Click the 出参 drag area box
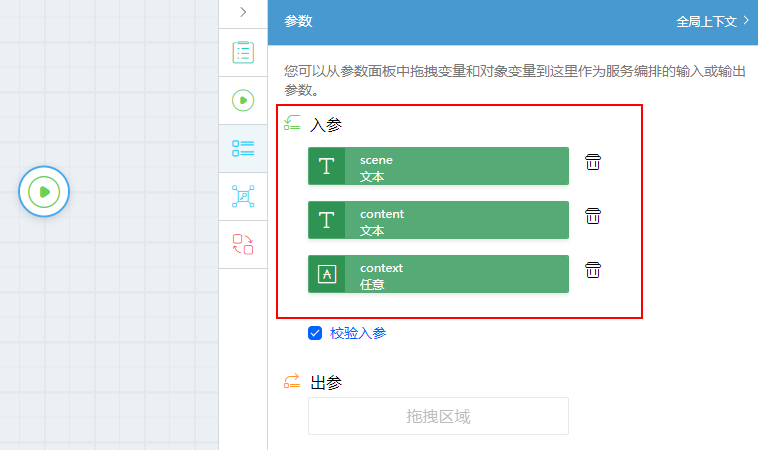Screen dimensions: 758x450 point(438,416)
